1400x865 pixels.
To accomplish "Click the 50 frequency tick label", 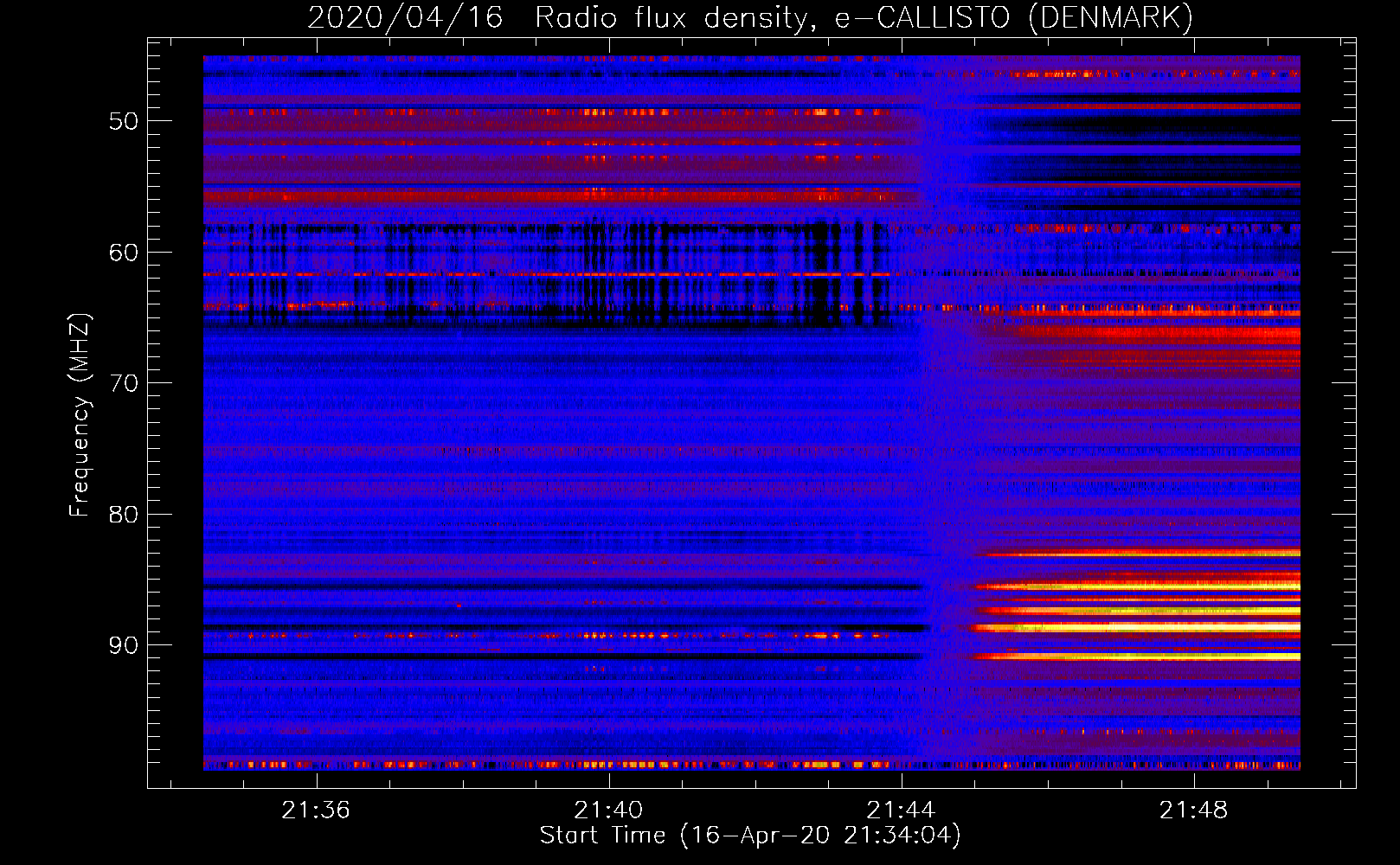I will coord(124,121).
